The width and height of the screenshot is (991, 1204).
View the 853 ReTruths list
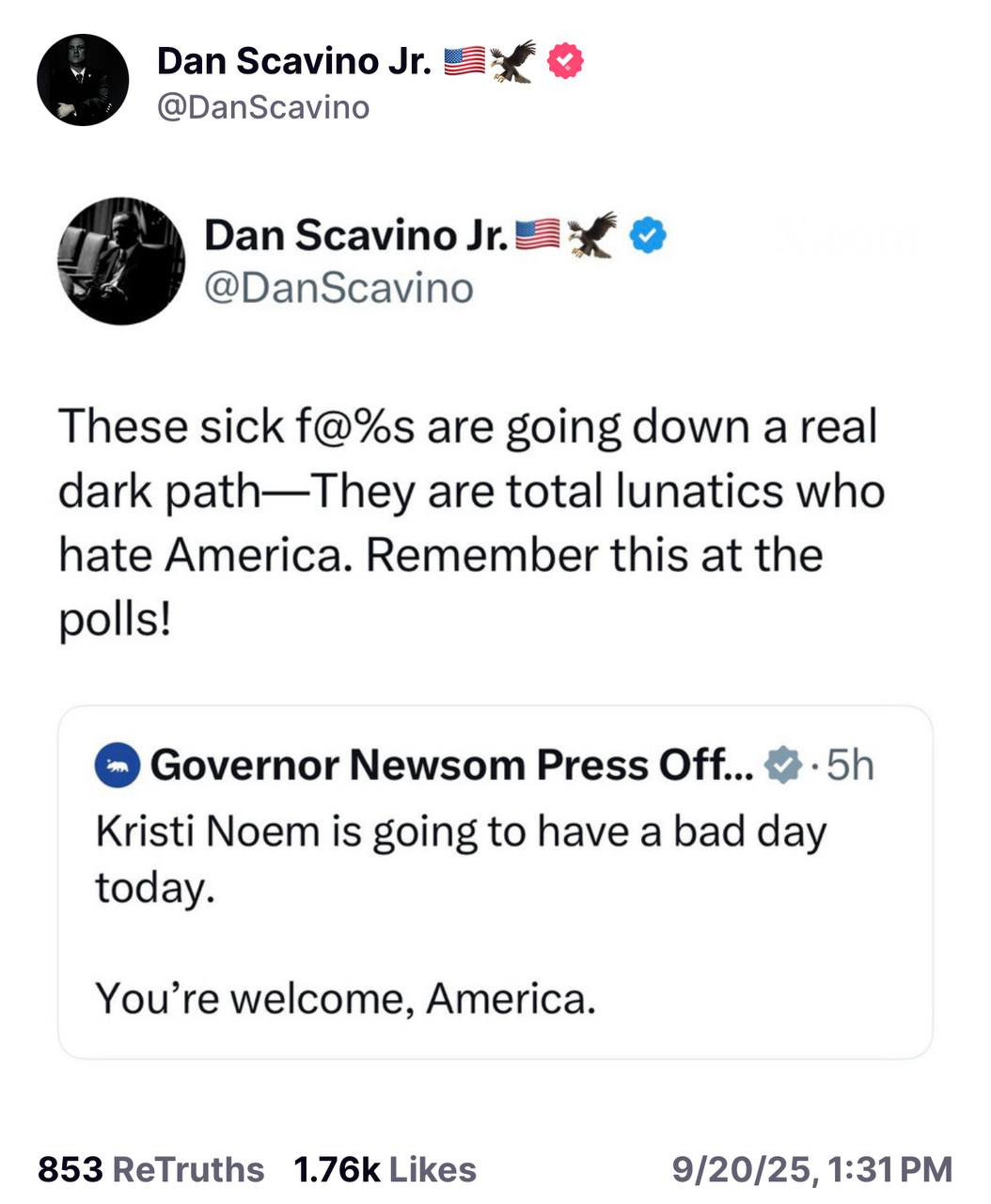coord(150,1169)
